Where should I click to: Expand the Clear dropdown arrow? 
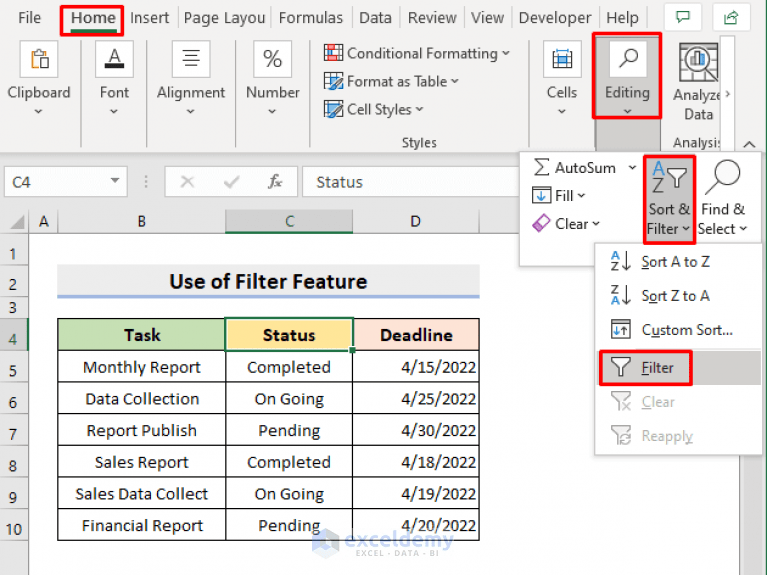(596, 224)
